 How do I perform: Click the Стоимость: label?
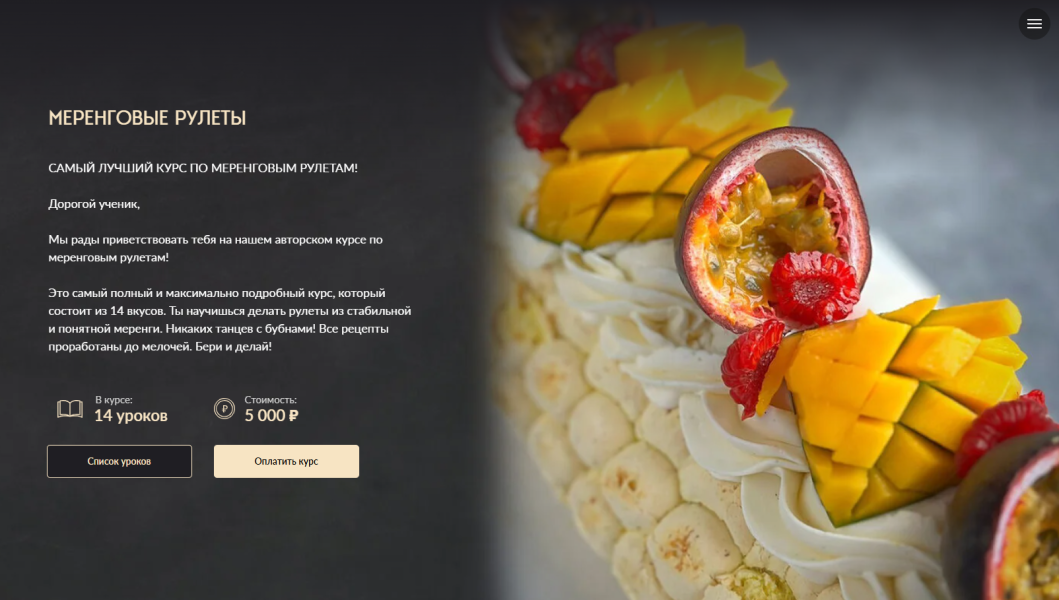coord(270,399)
